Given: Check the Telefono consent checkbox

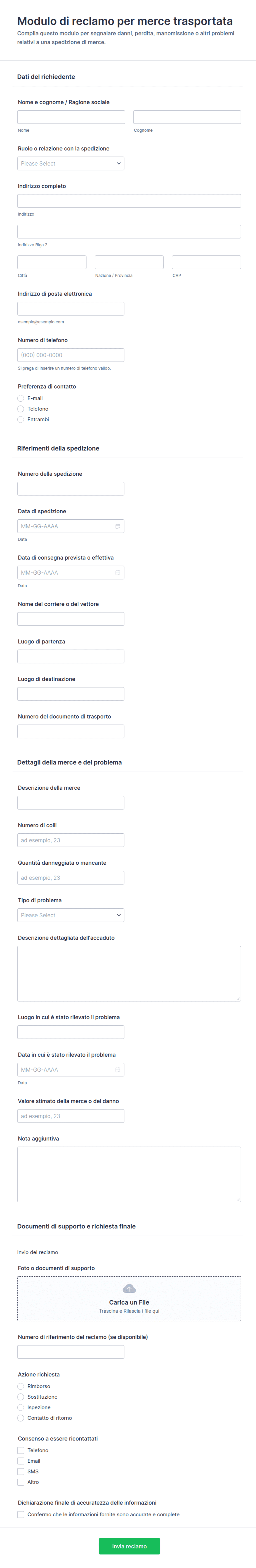Looking at the screenshot, I should coord(21,1450).
